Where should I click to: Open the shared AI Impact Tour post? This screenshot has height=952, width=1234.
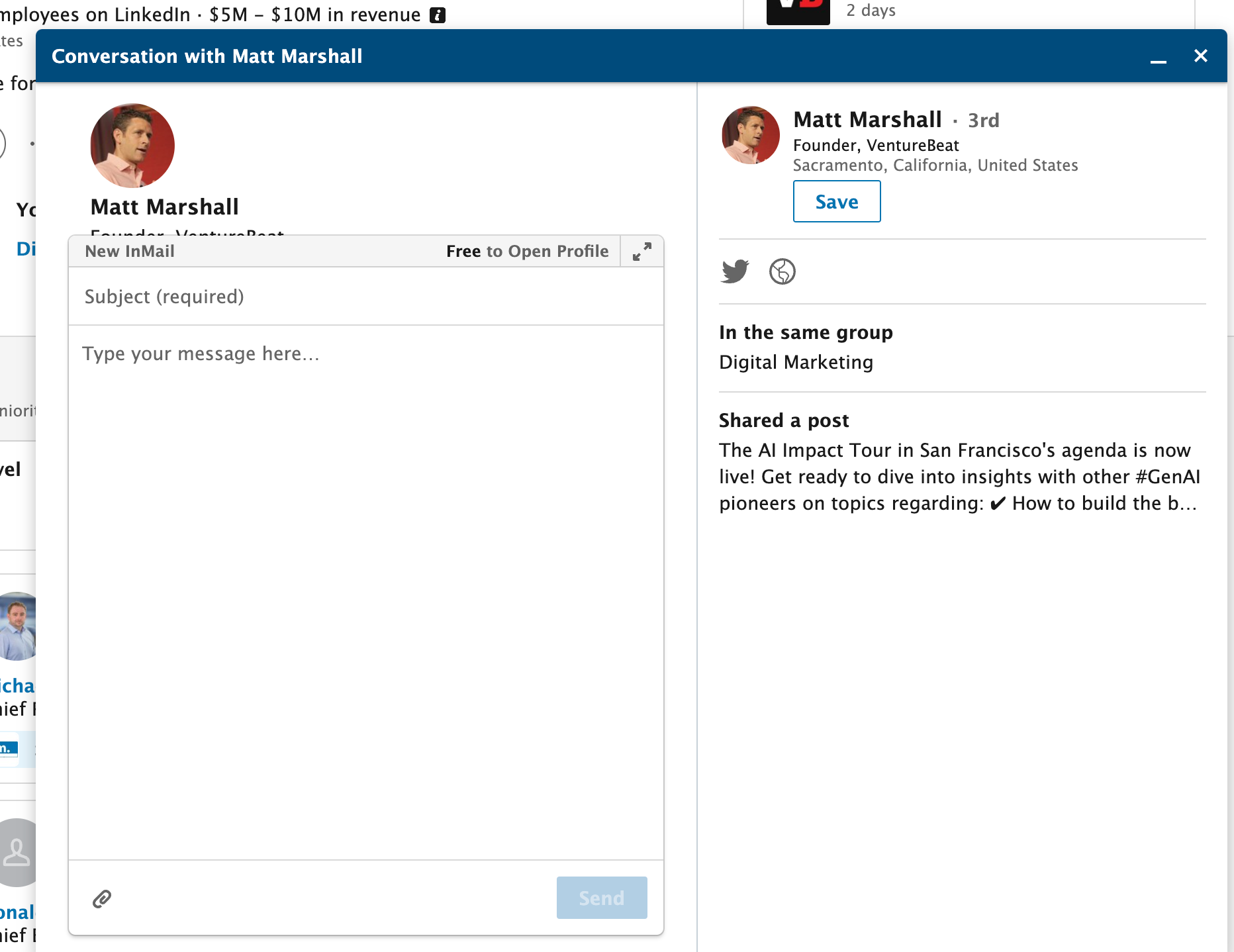pyautogui.click(x=960, y=477)
